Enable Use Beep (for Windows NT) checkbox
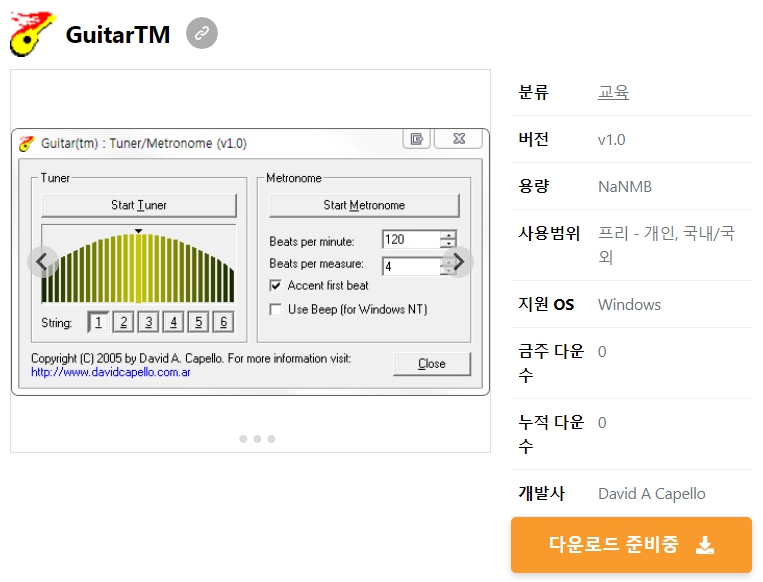Screen dimensions: 763x582 (x=275, y=309)
